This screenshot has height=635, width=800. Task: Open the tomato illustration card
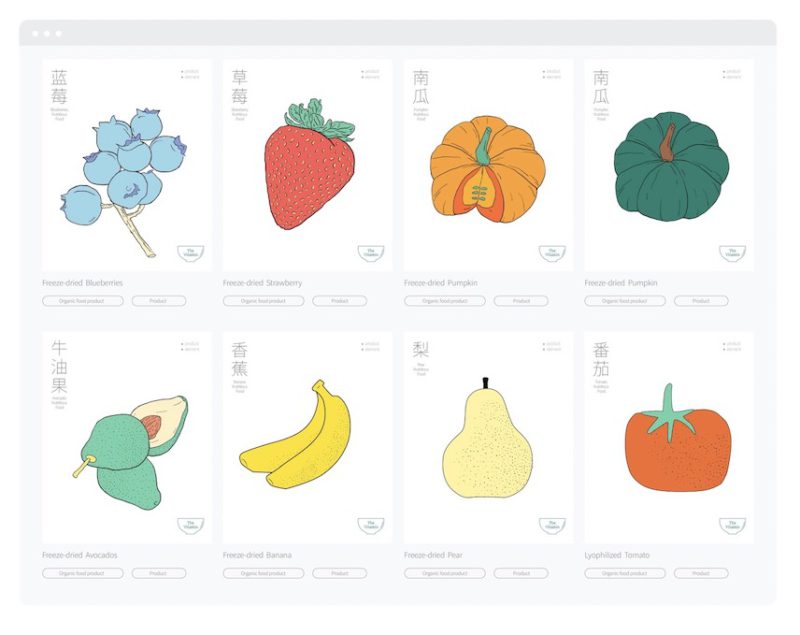668,438
